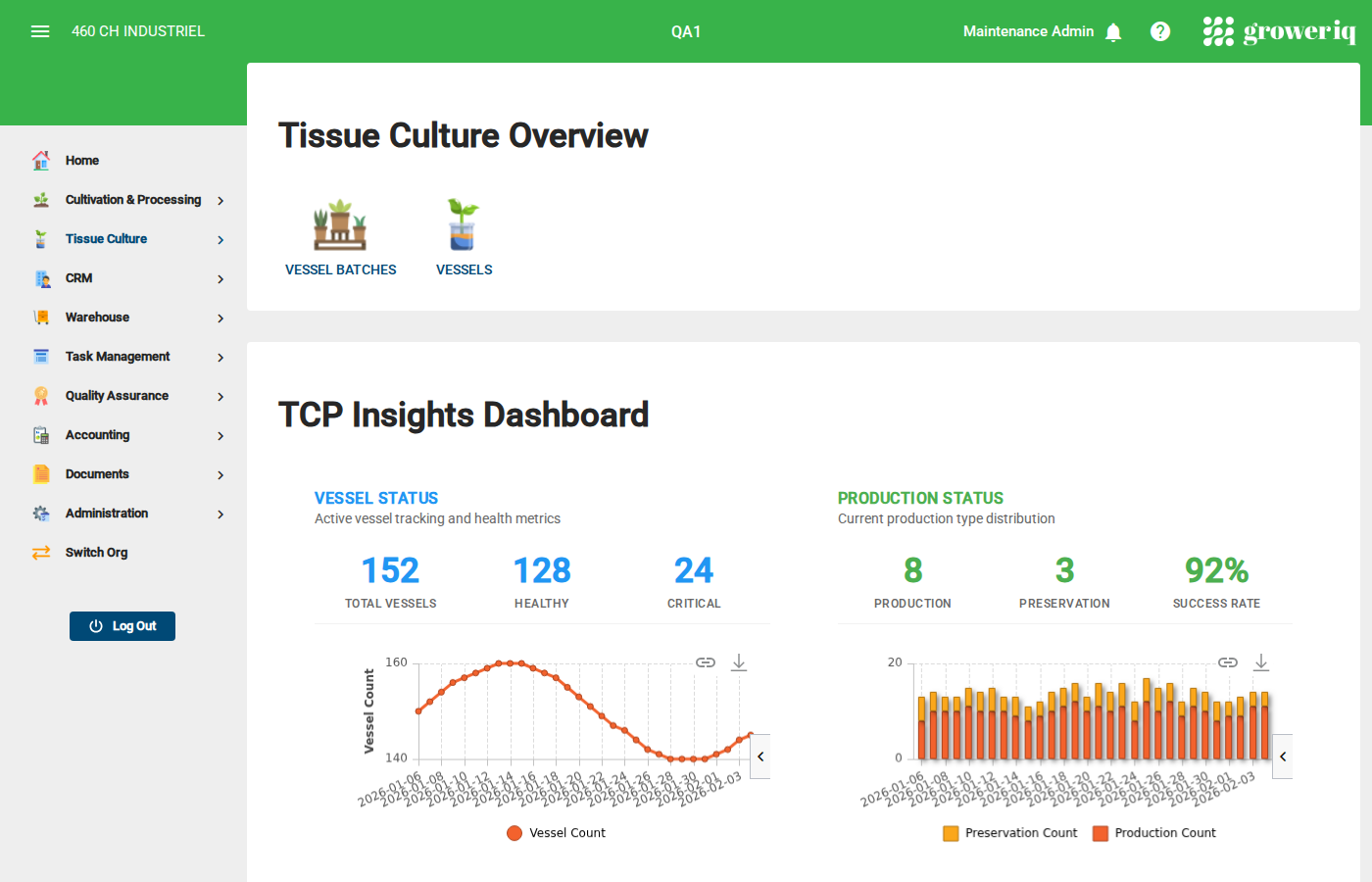Open the Vessel Batches section

pos(340,235)
